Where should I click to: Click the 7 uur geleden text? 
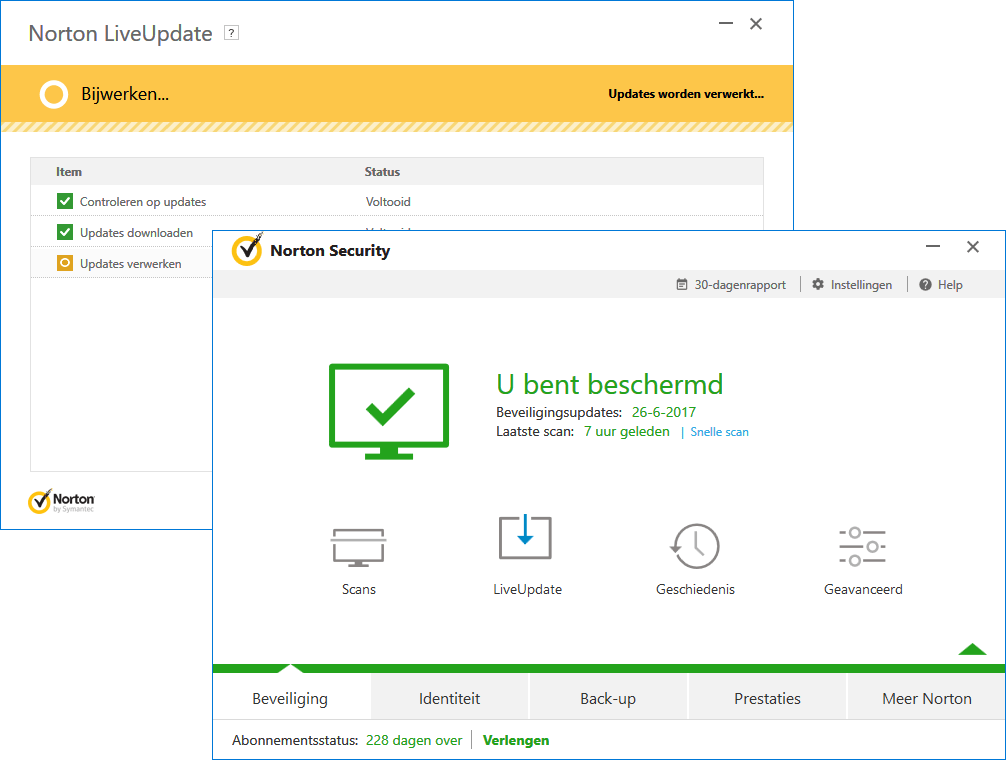626,432
